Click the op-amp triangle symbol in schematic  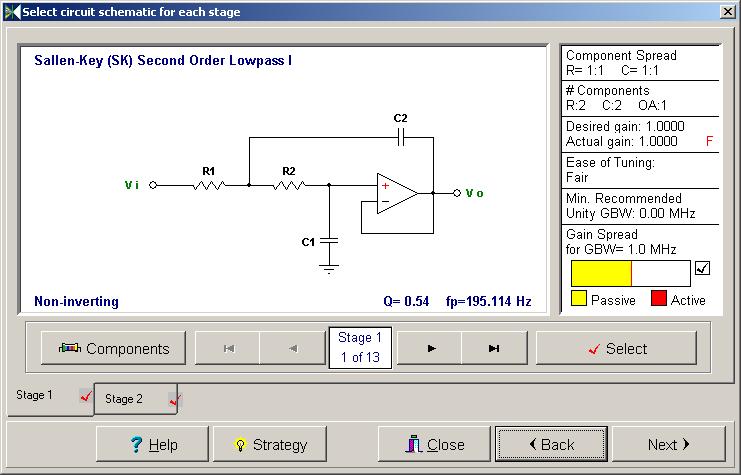[396, 193]
